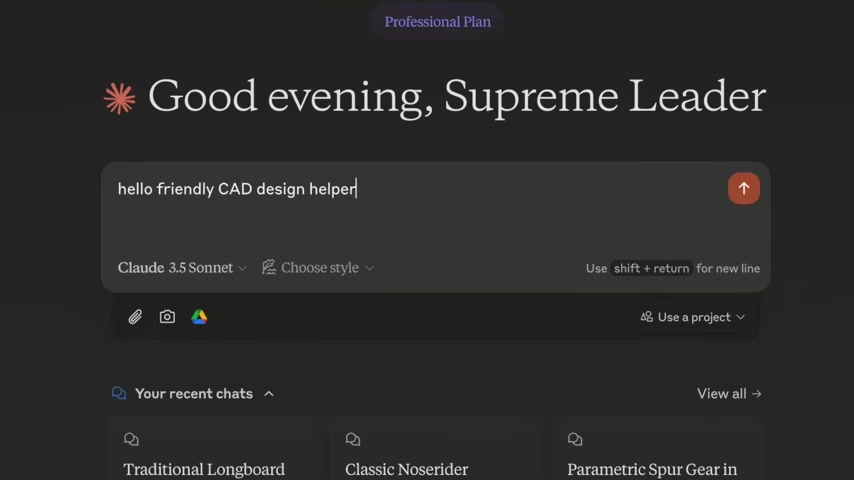Click the Google Drive icon

tap(199, 317)
